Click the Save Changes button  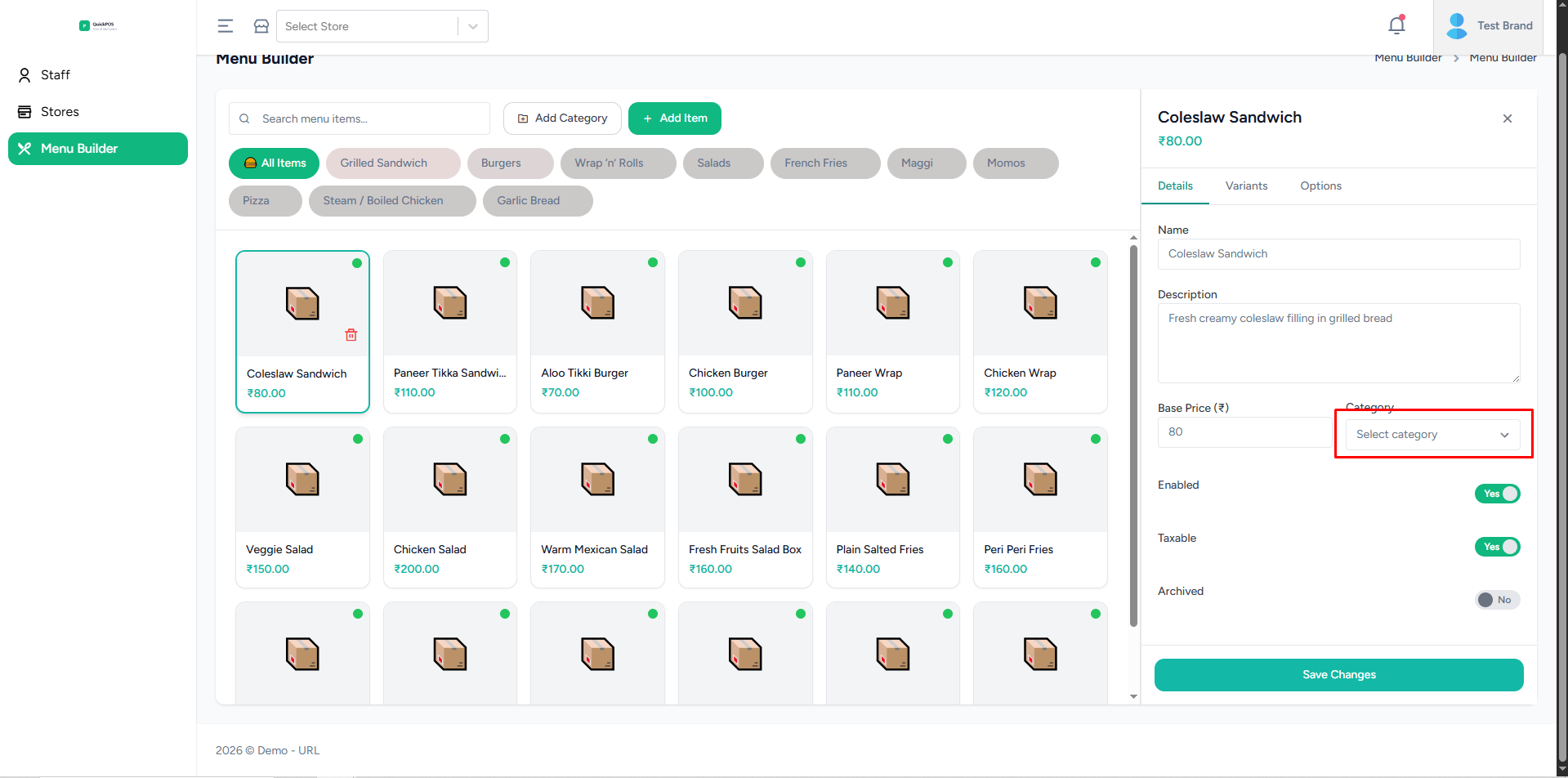coord(1338,675)
